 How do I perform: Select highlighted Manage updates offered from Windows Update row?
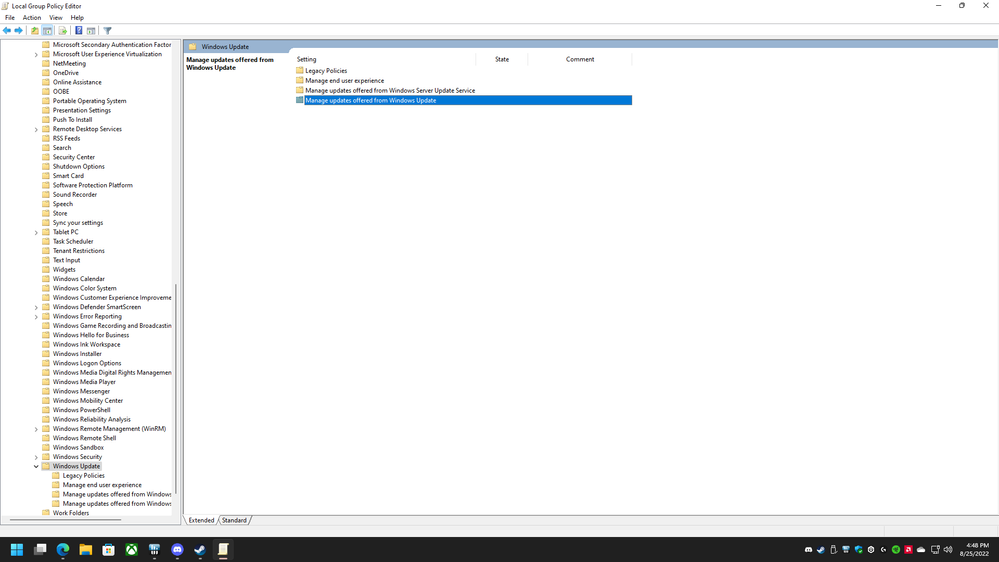click(x=463, y=100)
